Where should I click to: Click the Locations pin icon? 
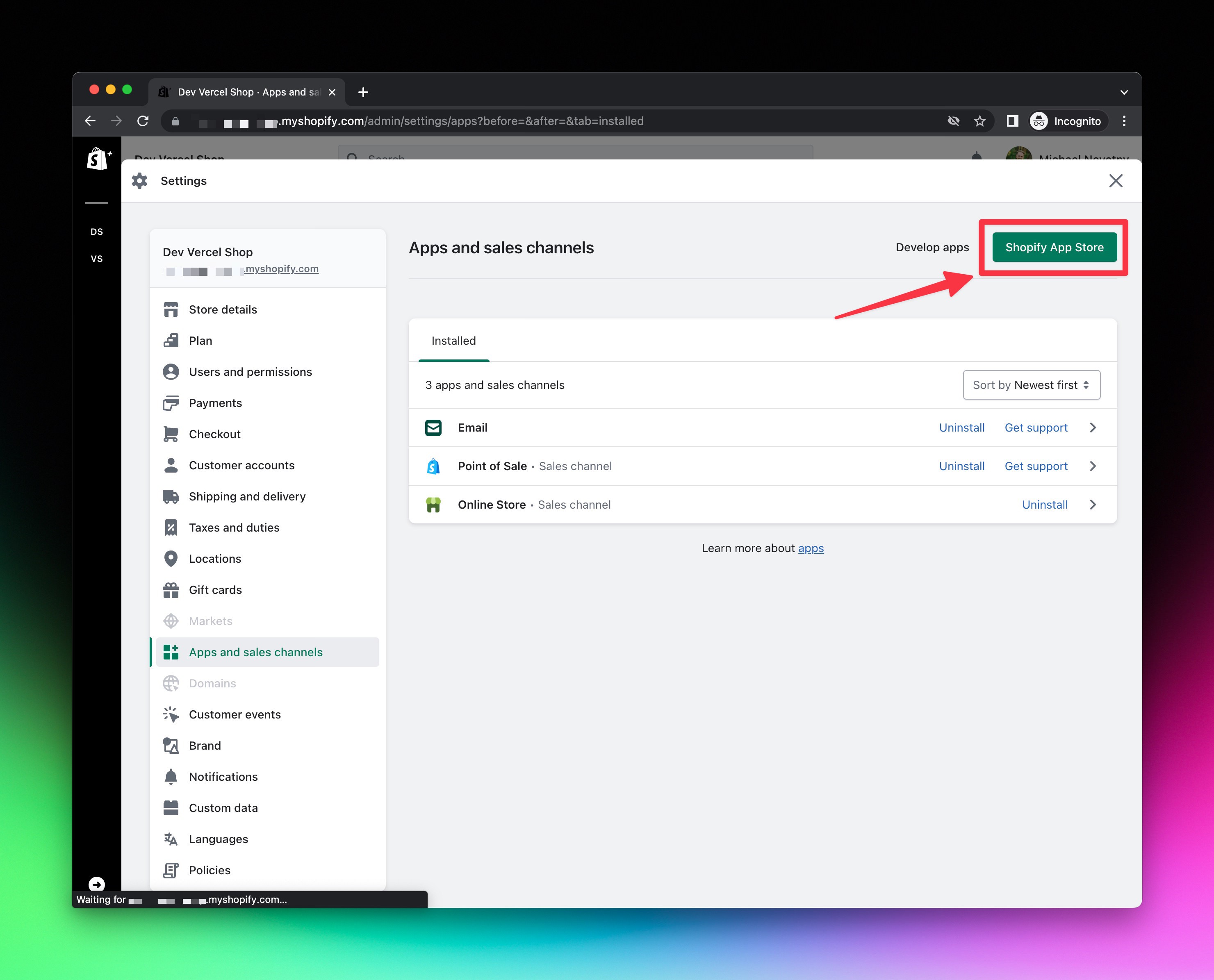coord(171,558)
